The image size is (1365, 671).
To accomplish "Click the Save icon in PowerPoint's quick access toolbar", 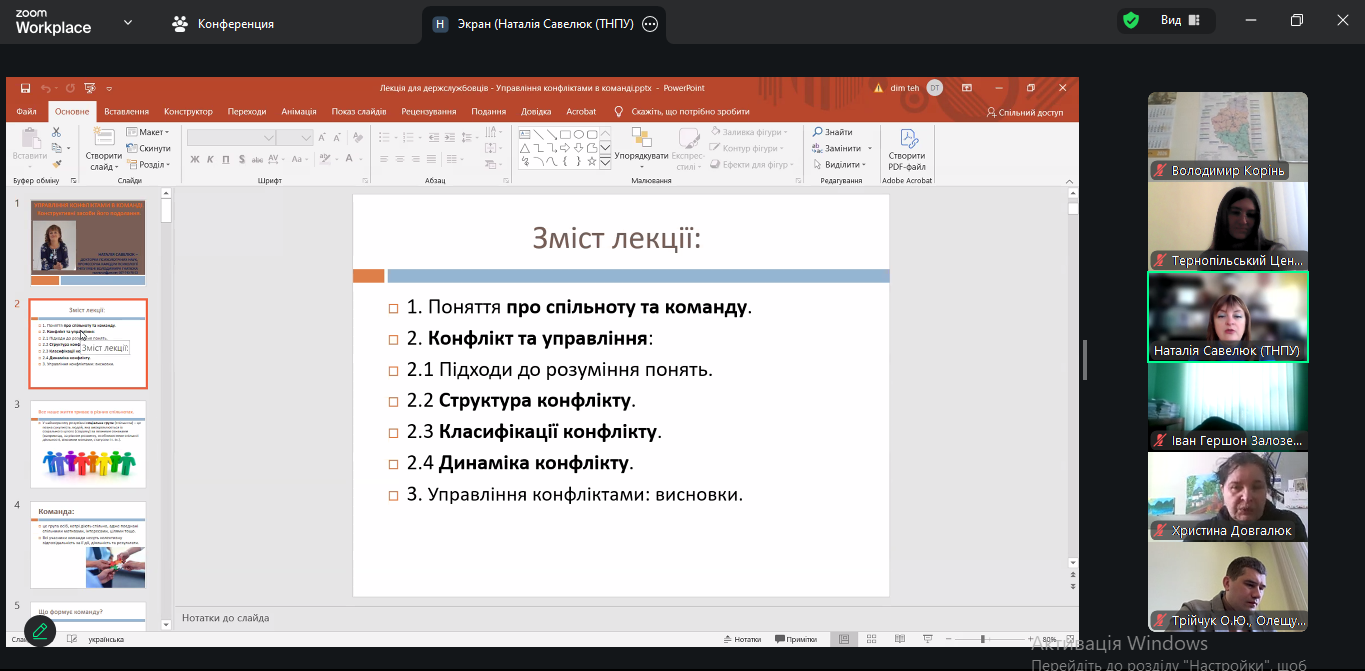I will pyautogui.click(x=25, y=88).
